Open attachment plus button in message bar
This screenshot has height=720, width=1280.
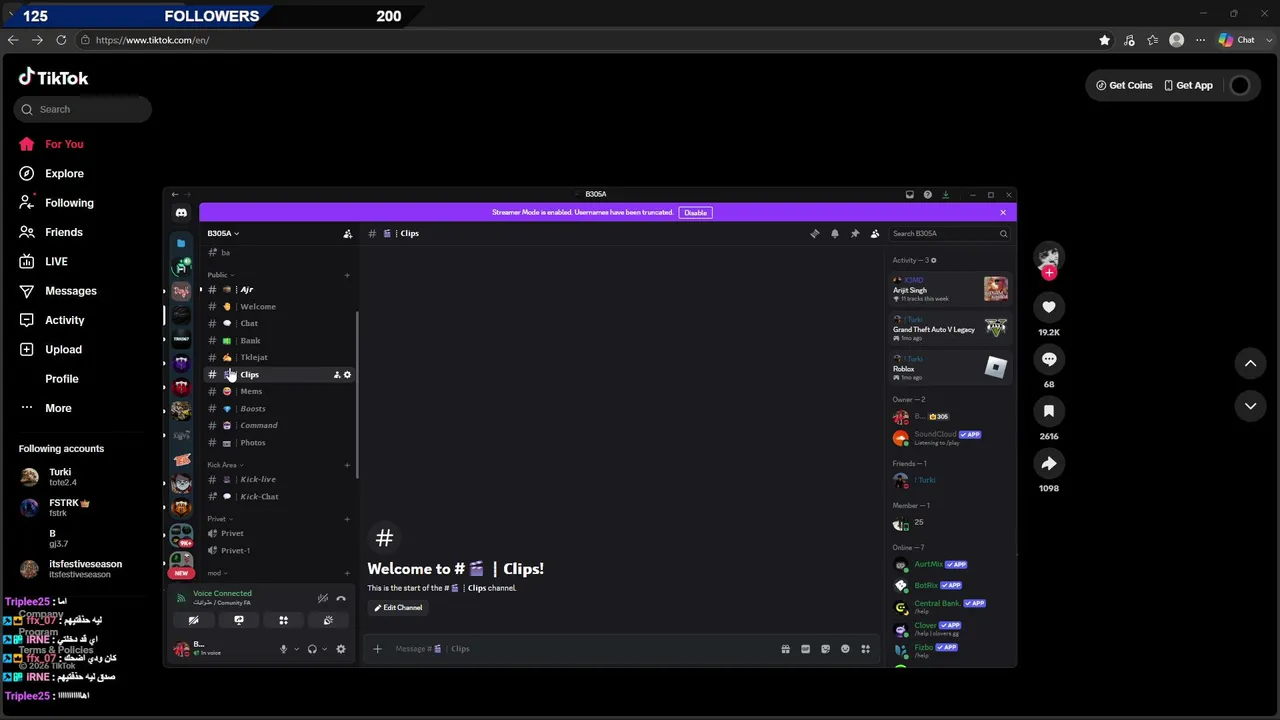(377, 649)
